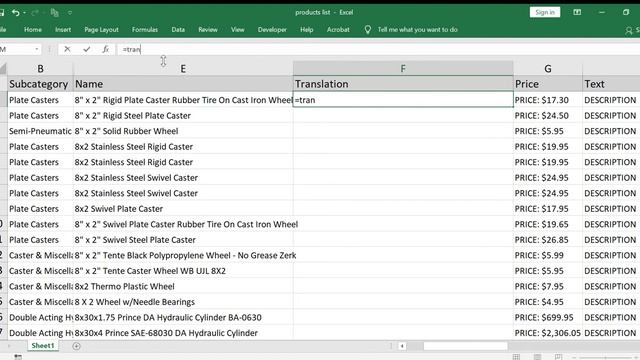
Task: Click Tell me what you want to do field
Action: (417, 29)
